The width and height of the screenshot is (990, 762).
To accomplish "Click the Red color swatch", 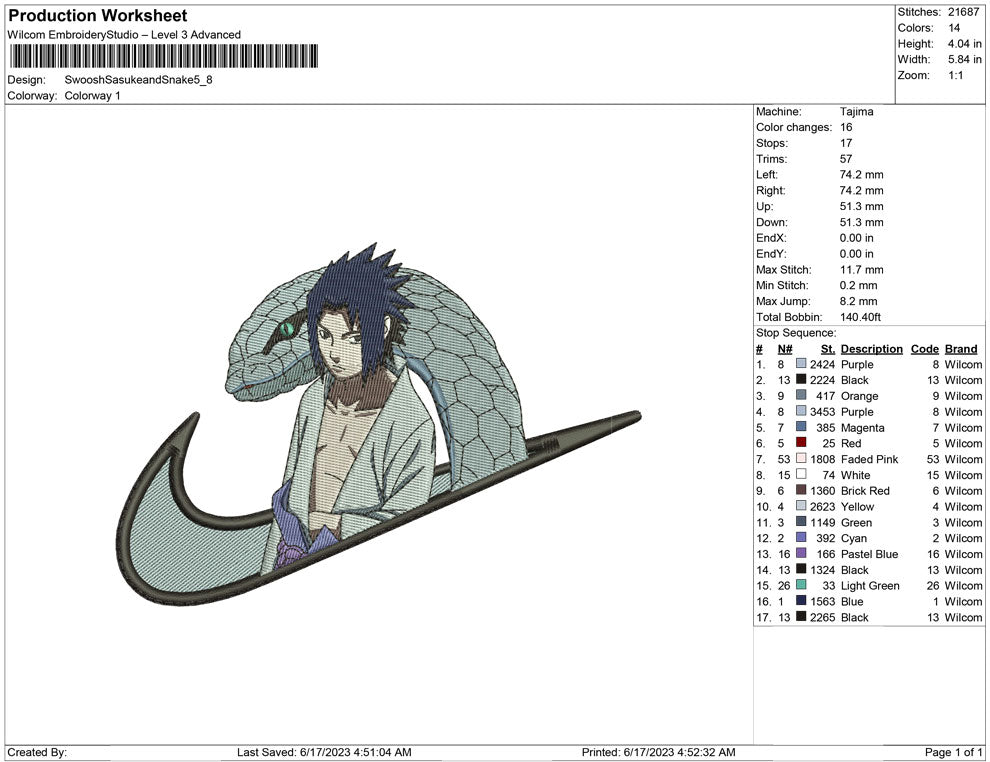I will point(801,443).
